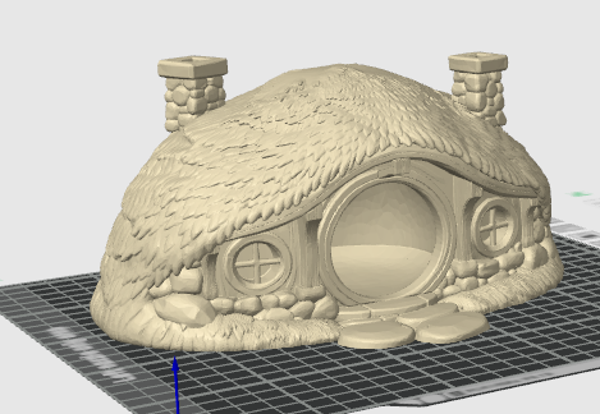Click the left stone chimney of the model
Viewport: 600px width, 414px height.
[193, 92]
